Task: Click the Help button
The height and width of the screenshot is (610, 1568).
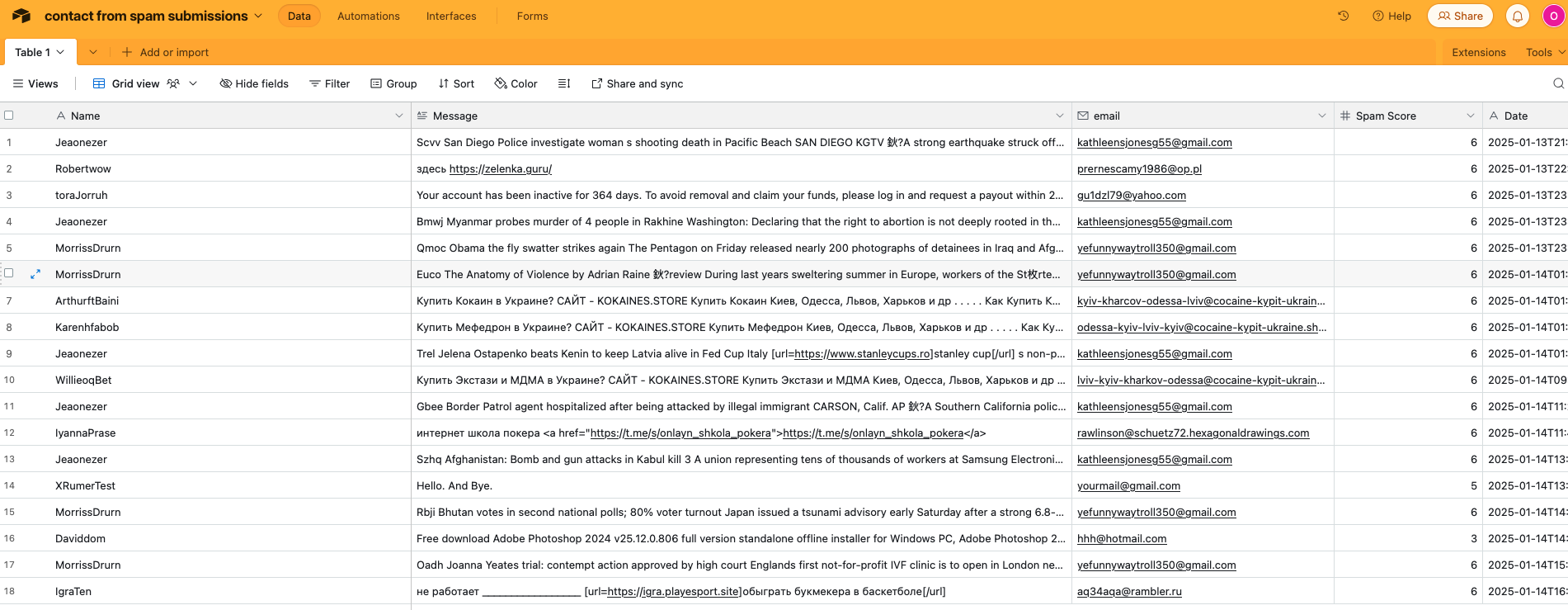Action: click(1391, 16)
